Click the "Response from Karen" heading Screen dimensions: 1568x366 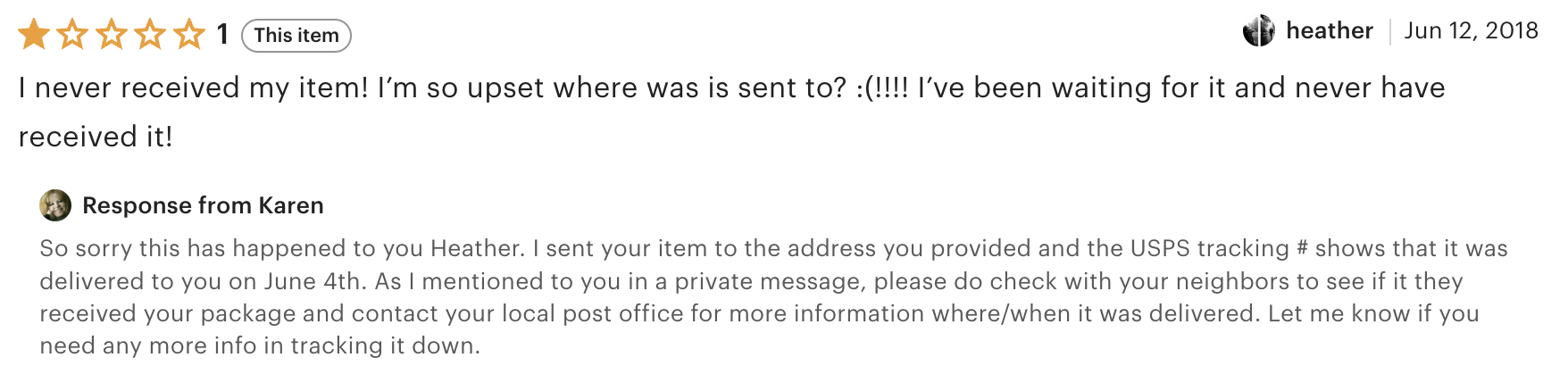(x=203, y=205)
